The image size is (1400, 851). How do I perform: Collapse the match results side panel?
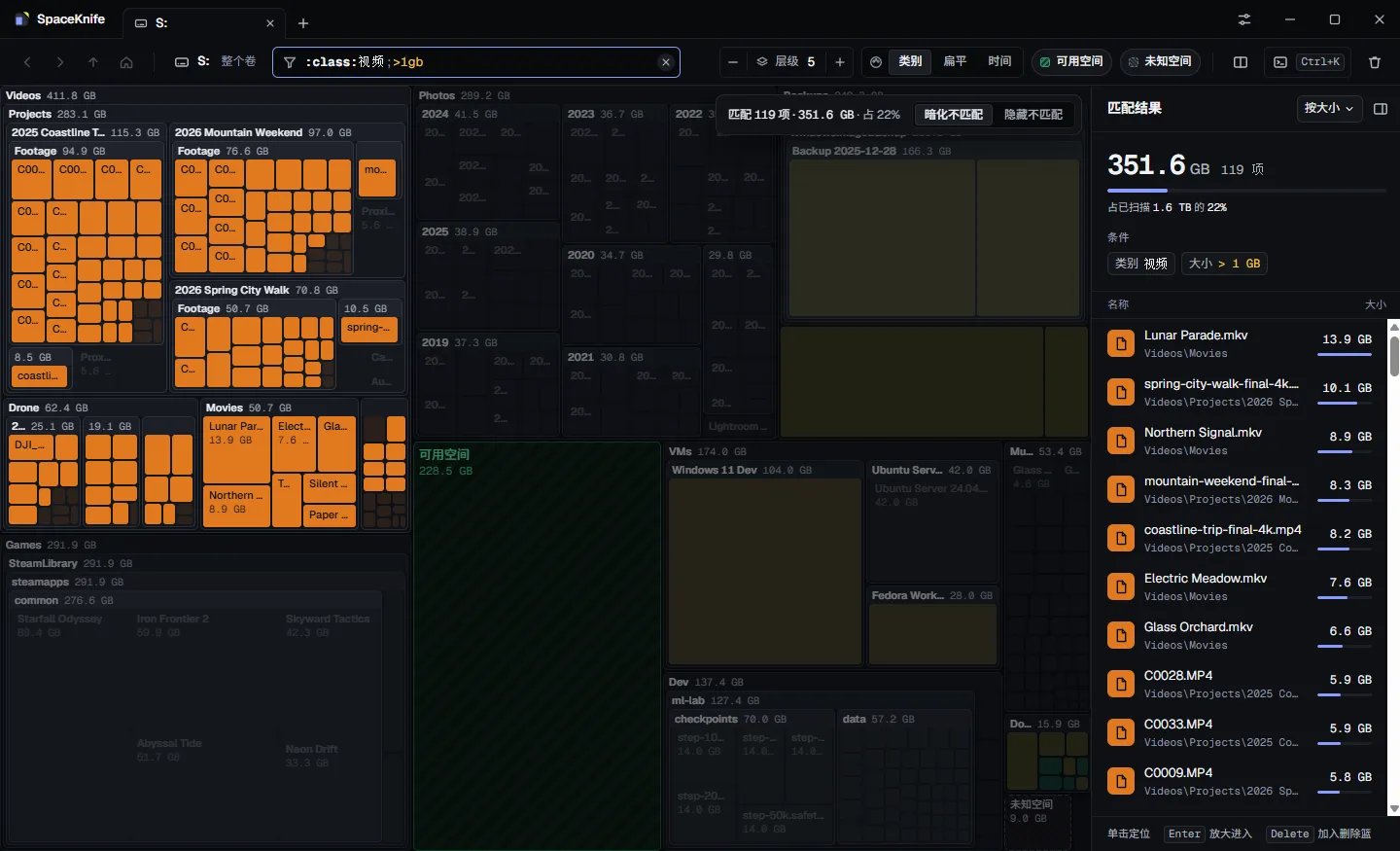(x=1380, y=108)
